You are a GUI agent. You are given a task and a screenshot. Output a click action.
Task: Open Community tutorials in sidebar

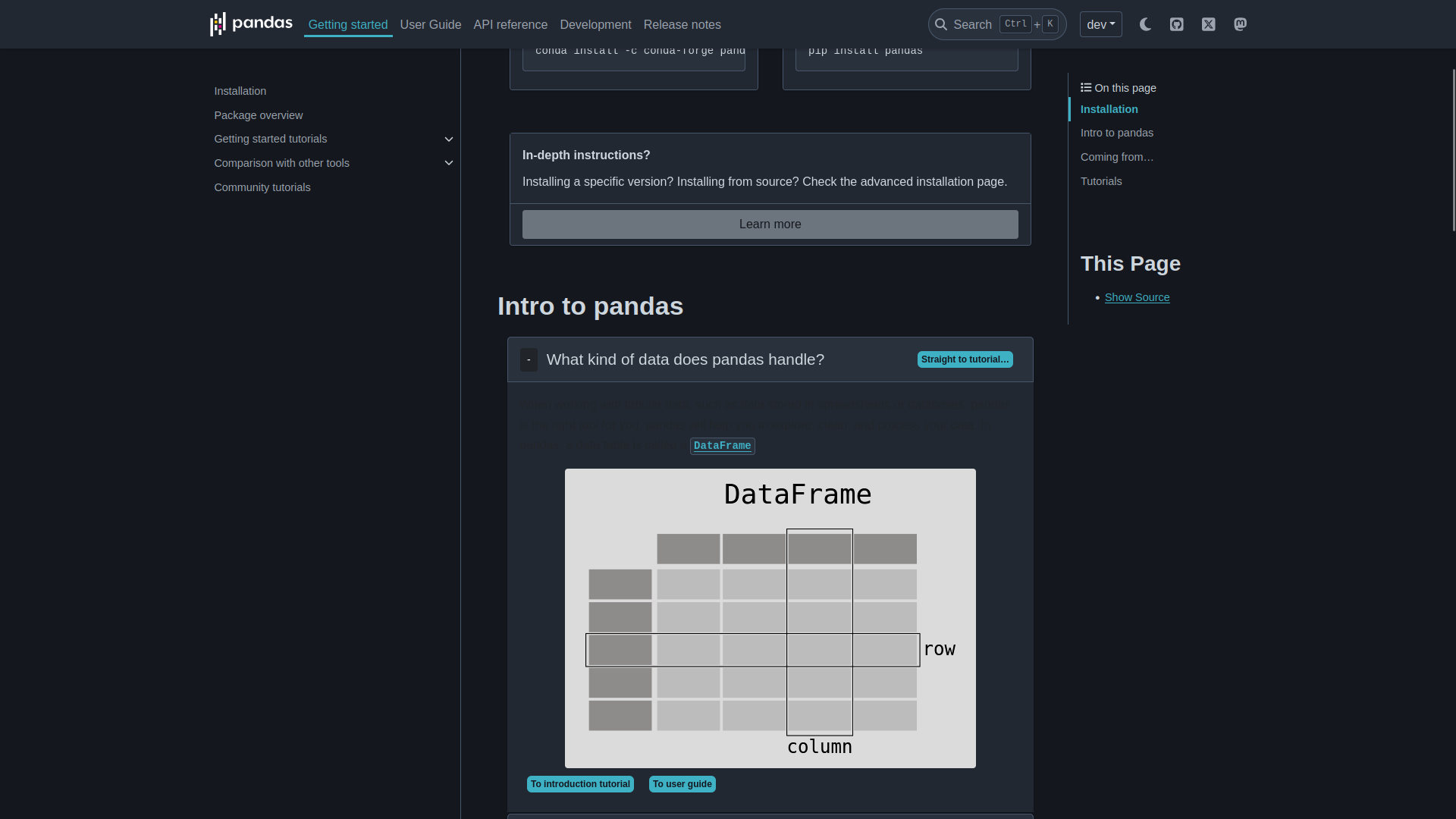click(x=262, y=187)
